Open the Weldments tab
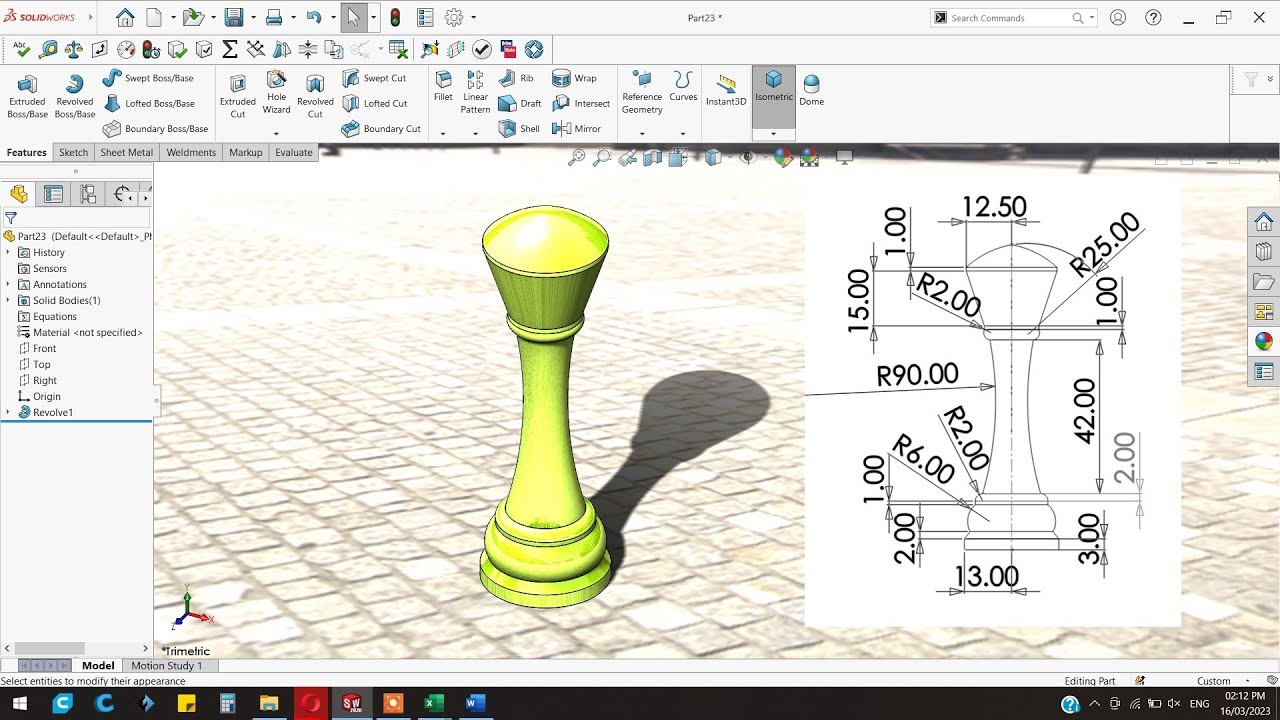 (191, 152)
